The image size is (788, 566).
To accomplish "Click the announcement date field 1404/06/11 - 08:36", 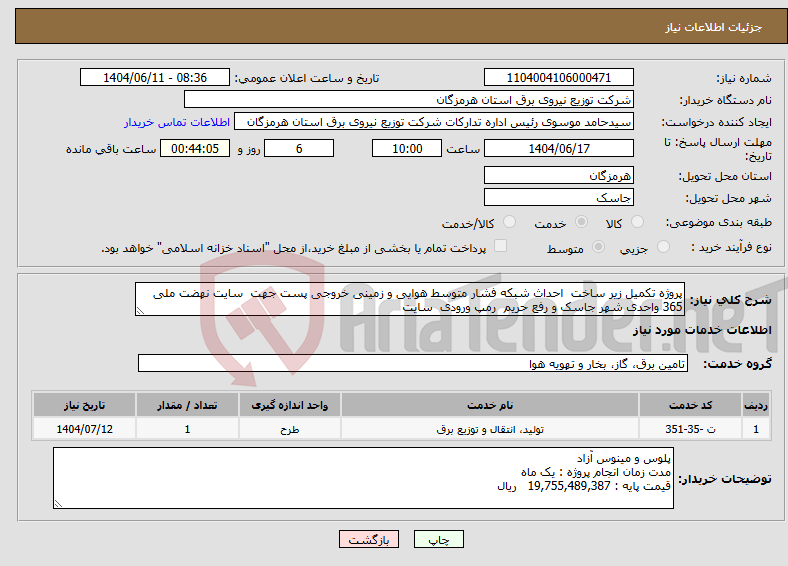I will (155, 77).
